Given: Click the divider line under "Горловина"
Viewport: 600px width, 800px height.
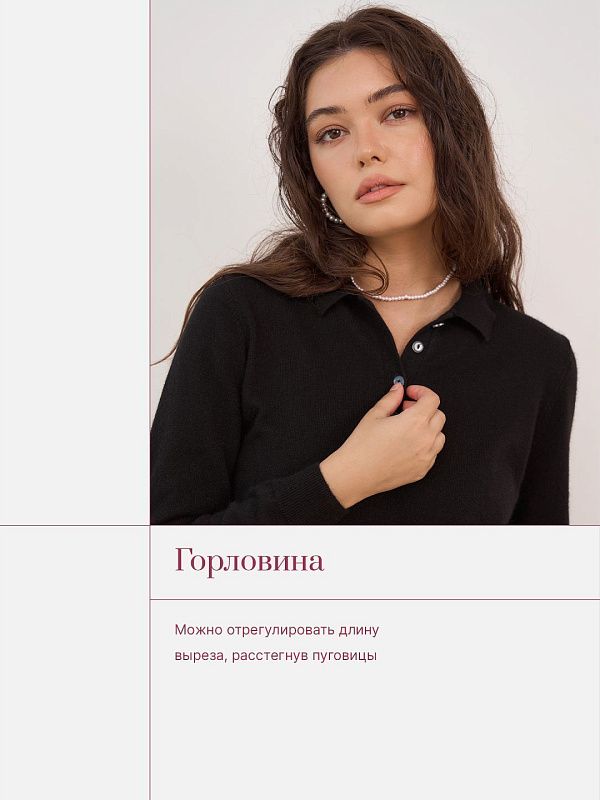Looking at the screenshot, I should point(375,599).
